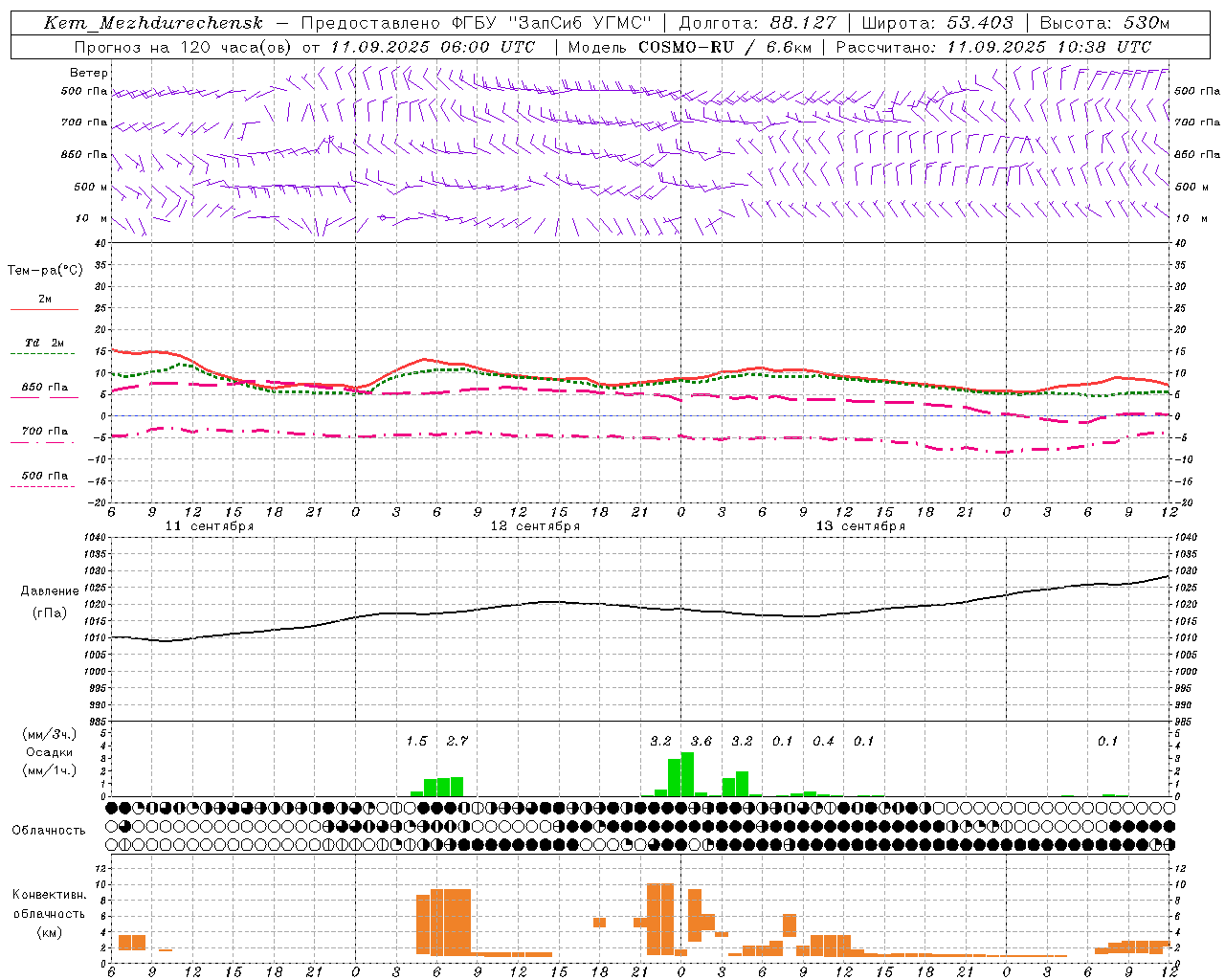Click the Конвективн. облачность label
The width and height of the screenshot is (1225, 980).
(49, 904)
